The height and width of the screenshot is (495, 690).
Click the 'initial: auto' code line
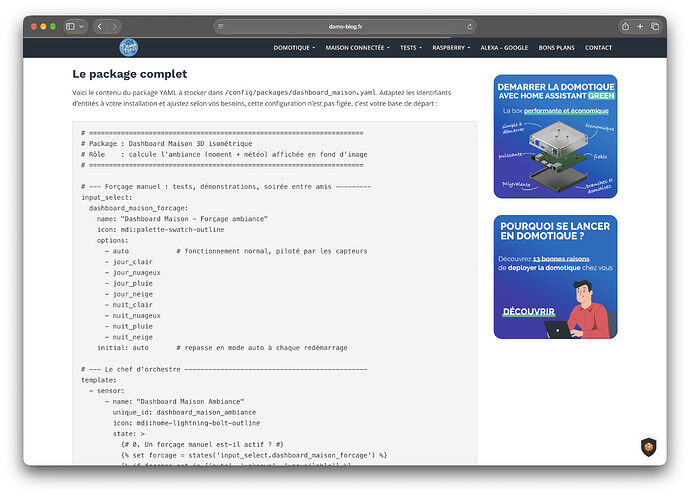coord(123,348)
